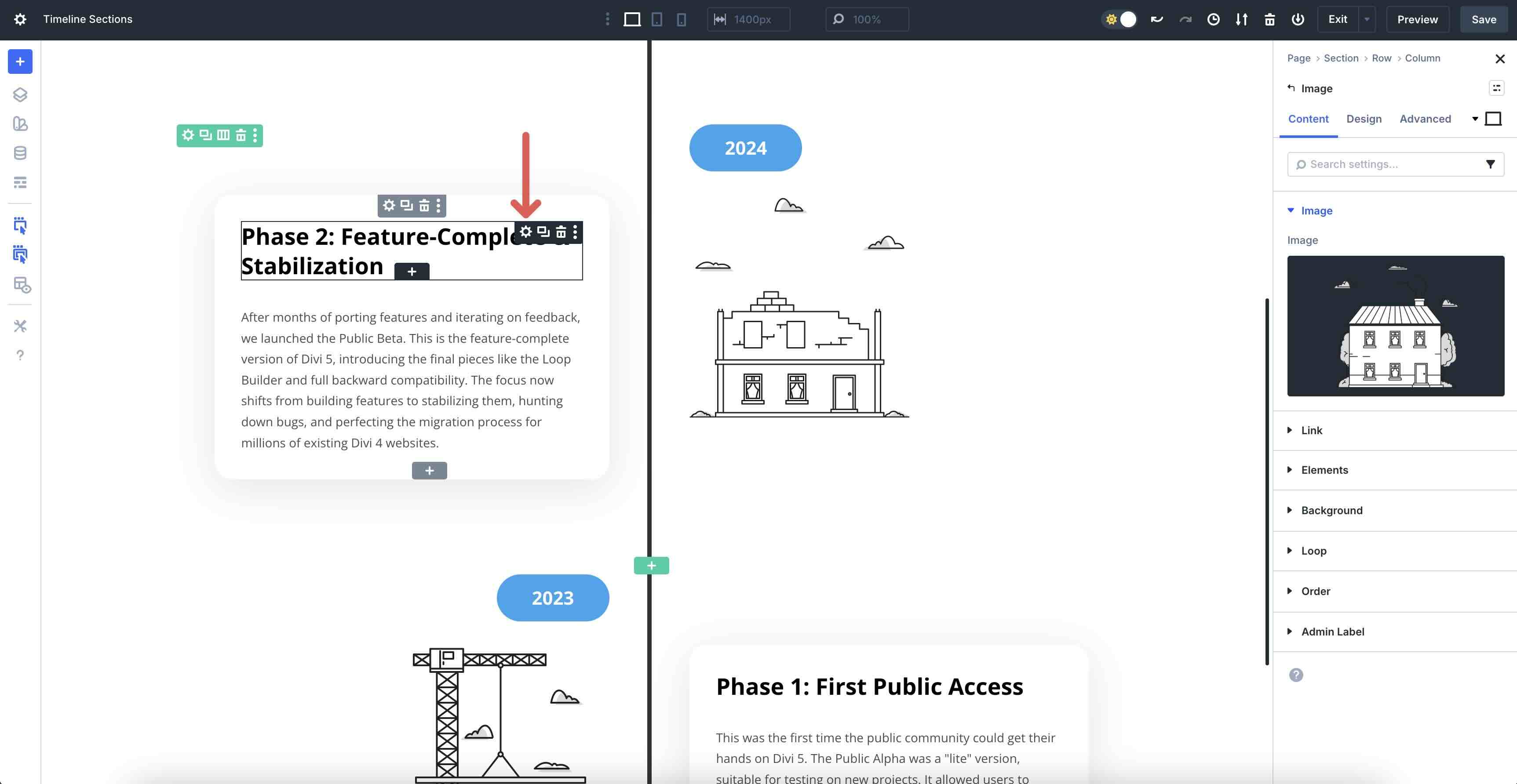1517x784 pixels.
Task: Switch to tablet preview mode
Action: [x=656, y=19]
